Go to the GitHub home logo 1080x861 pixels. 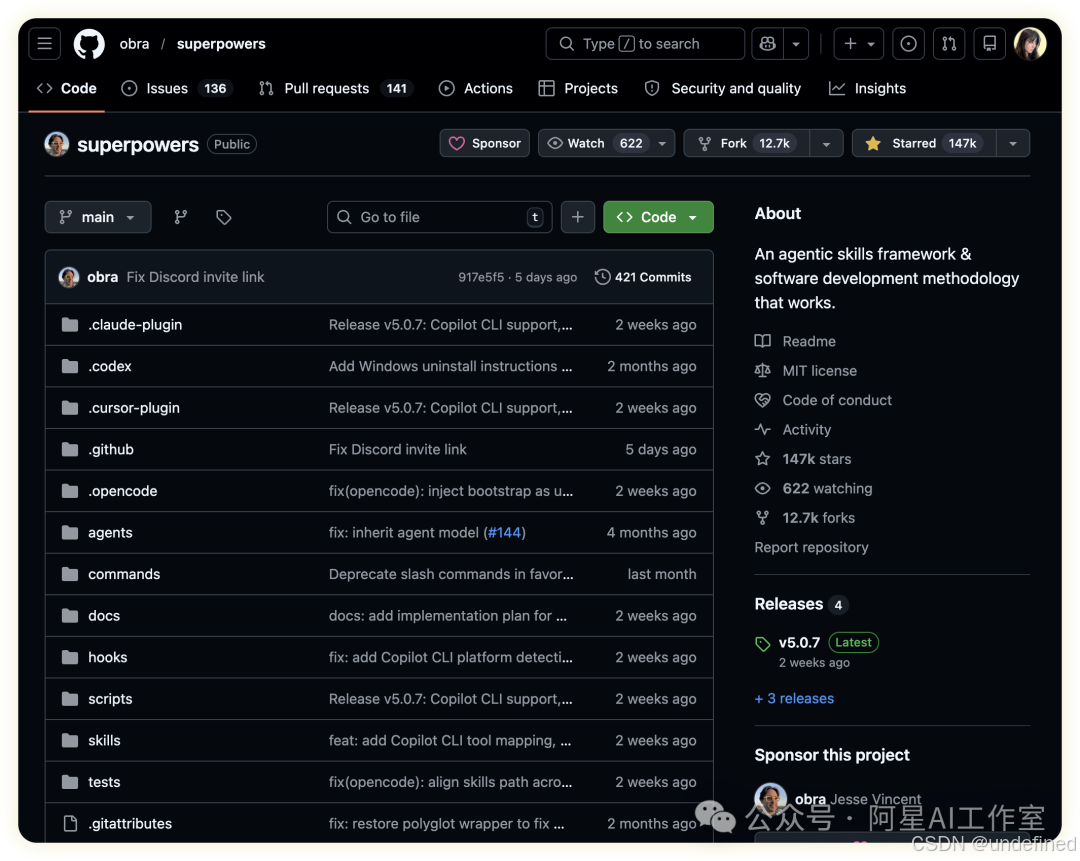90,44
